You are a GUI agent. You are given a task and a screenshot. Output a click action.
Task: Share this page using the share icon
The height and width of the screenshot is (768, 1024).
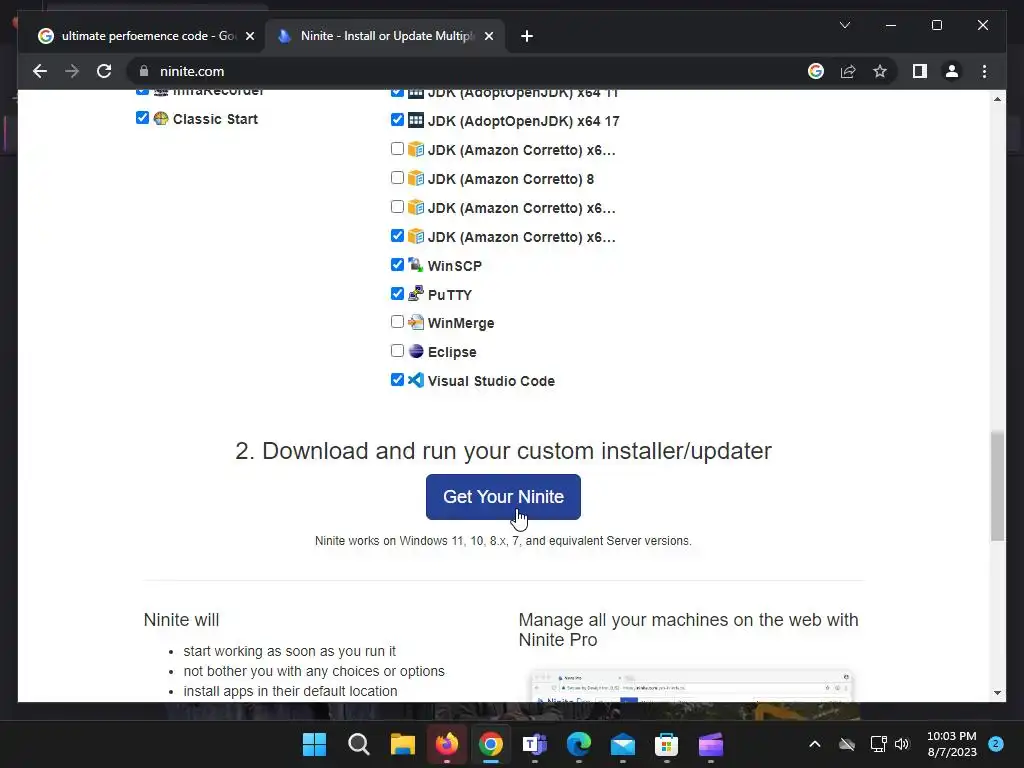click(848, 71)
